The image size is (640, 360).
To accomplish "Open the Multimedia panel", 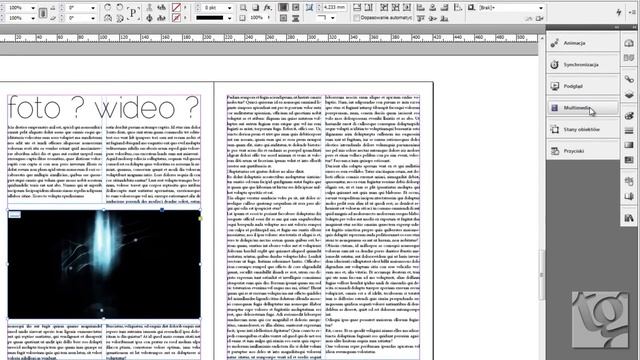I will pyautogui.click(x=582, y=108).
